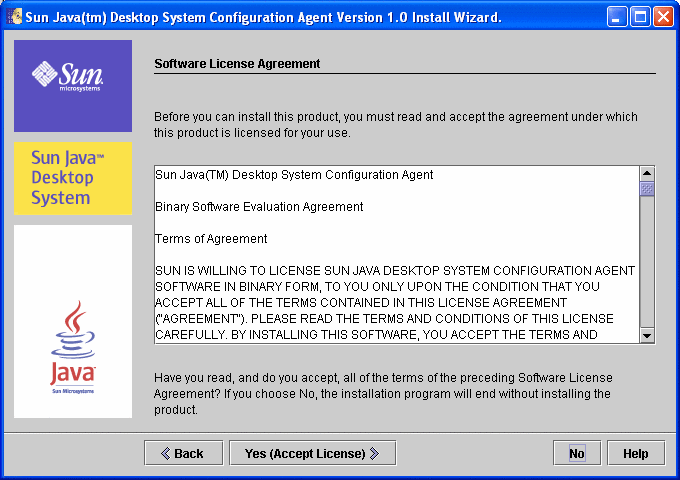Click the license scrollbar thumb

[647, 189]
